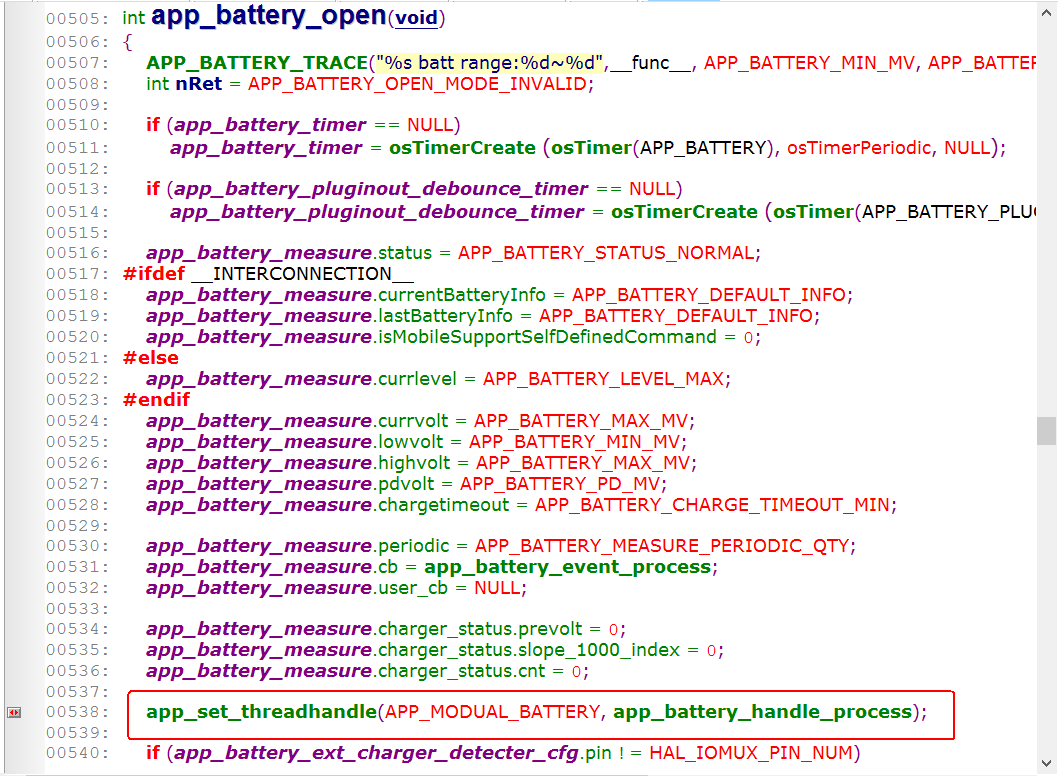Click the APP_BATTERY_TRACE macro on line 00507
This screenshot has width=1058, height=776.
coord(257,63)
